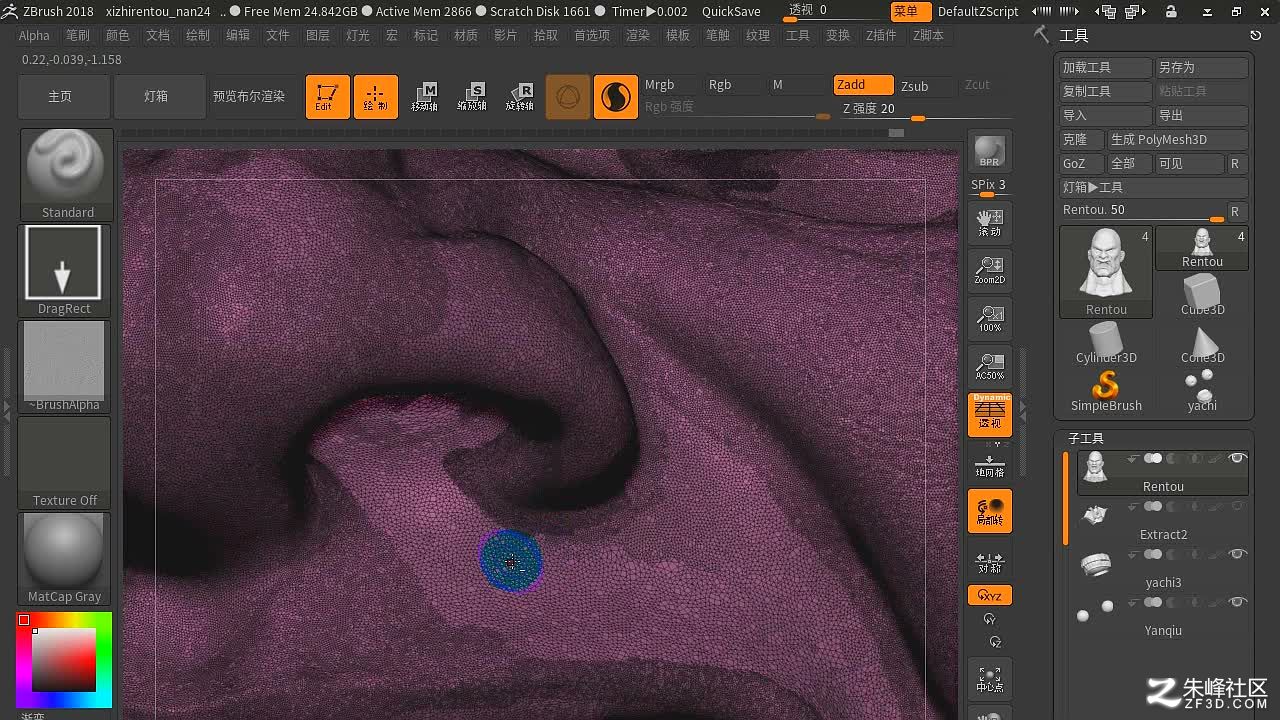Open the 渲染 (Render) menu
This screenshot has width=1280, height=720.
(638, 35)
